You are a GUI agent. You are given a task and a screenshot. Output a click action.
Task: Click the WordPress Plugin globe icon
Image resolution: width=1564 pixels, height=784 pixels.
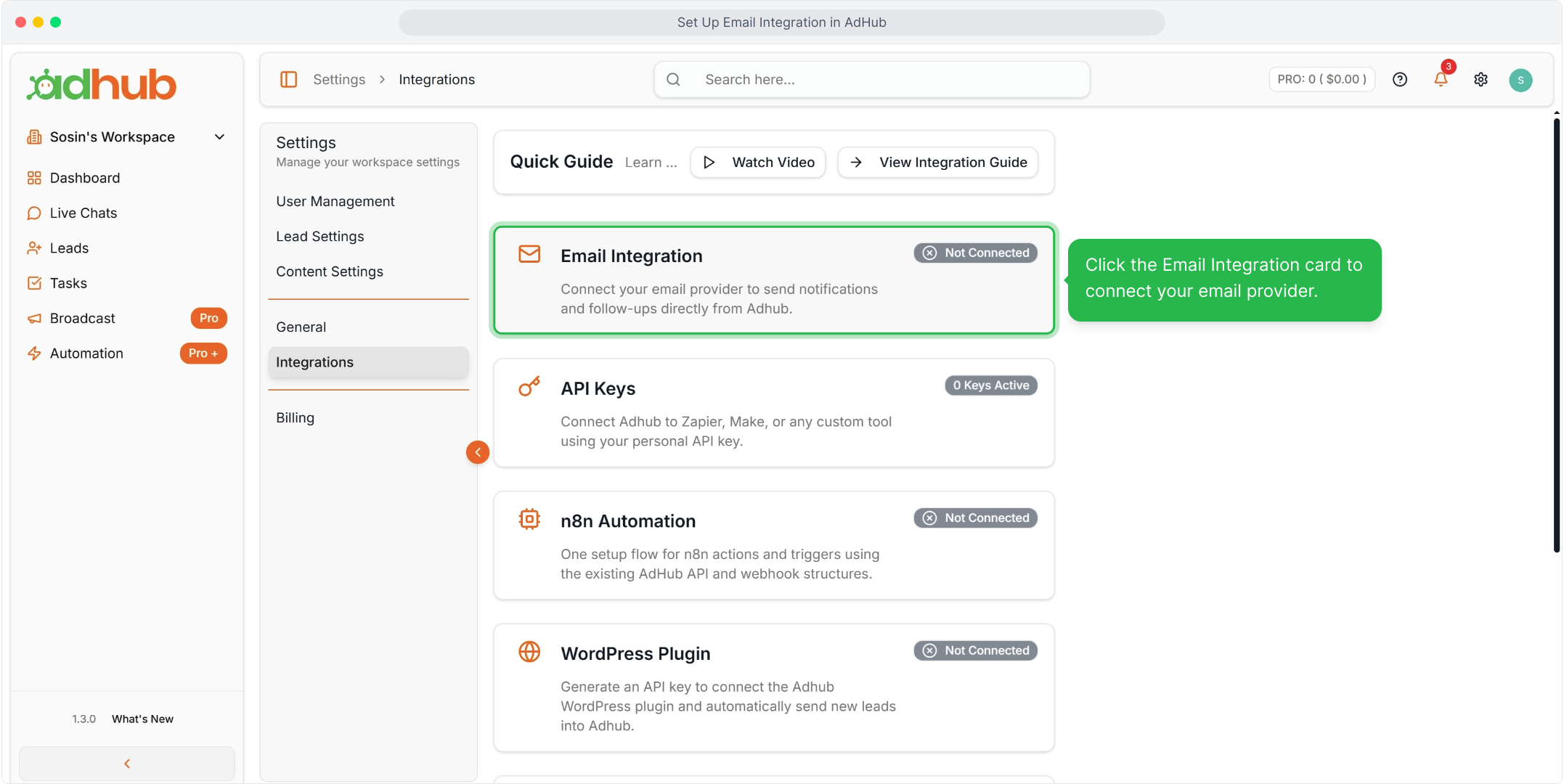529,652
